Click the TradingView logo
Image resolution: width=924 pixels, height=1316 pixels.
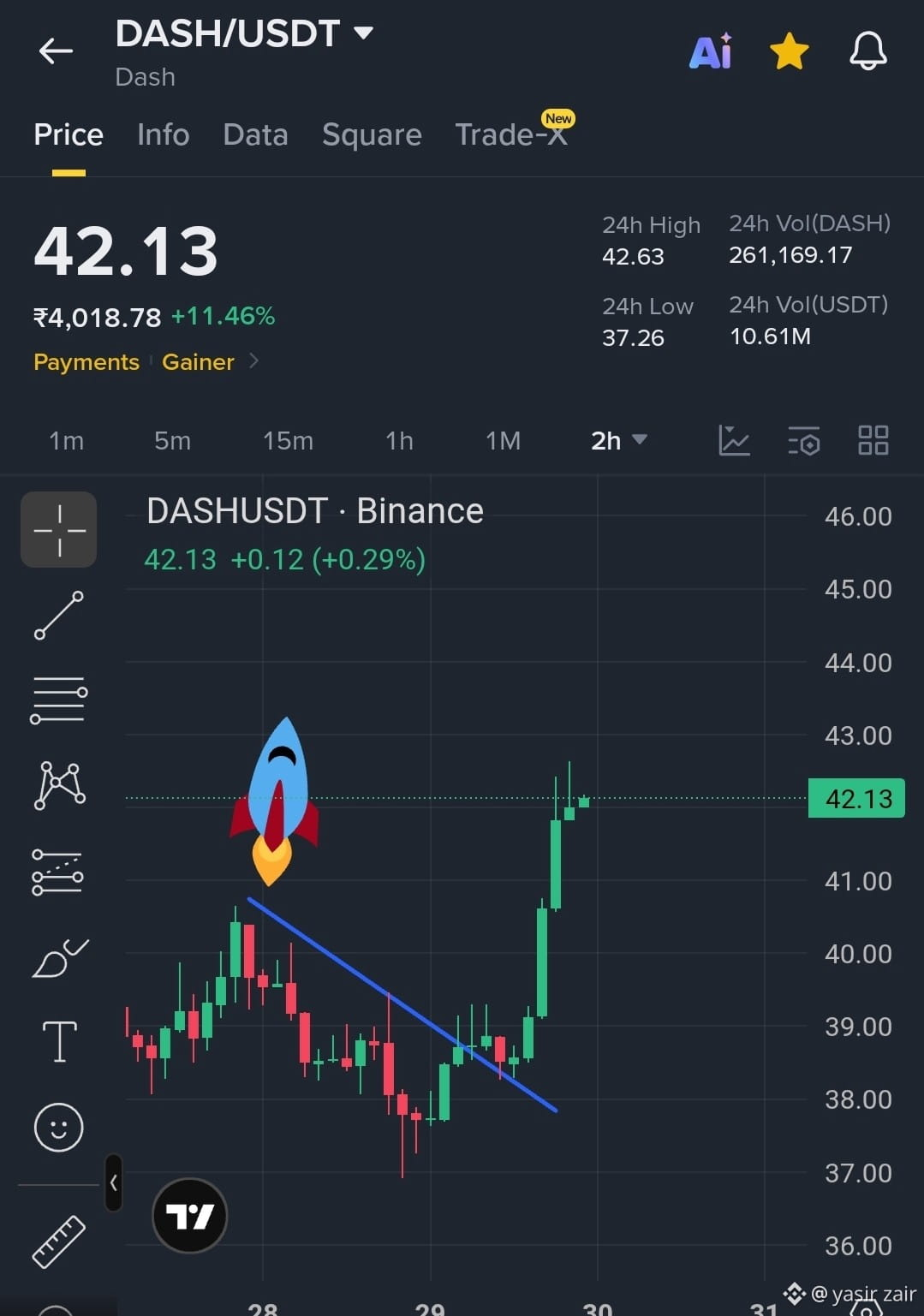coord(189,1215)
